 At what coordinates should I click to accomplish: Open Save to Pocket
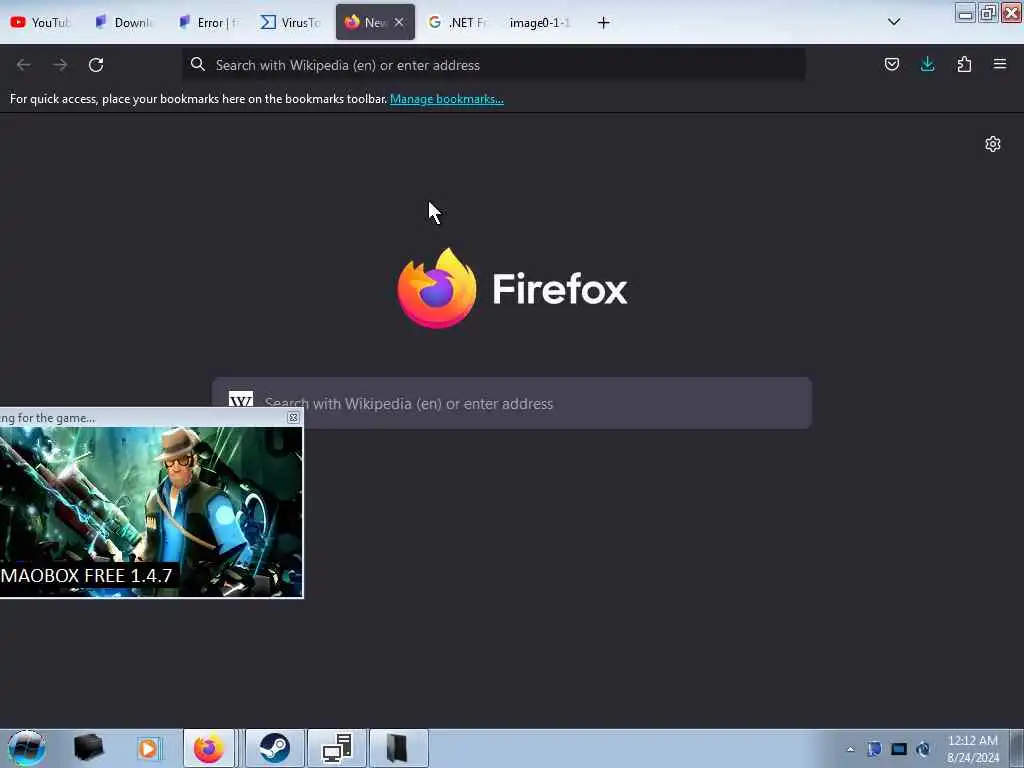(x=891, y=64)
